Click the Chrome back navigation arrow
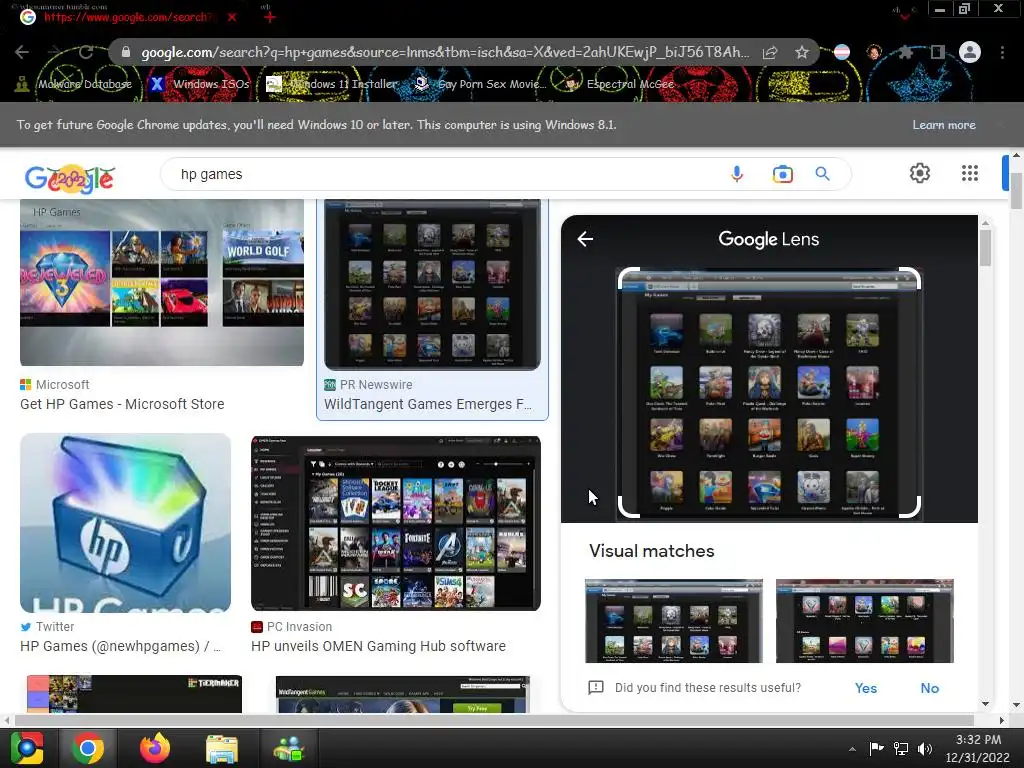Viewport: 1024px width, 768px height. (x=22, y=52)
